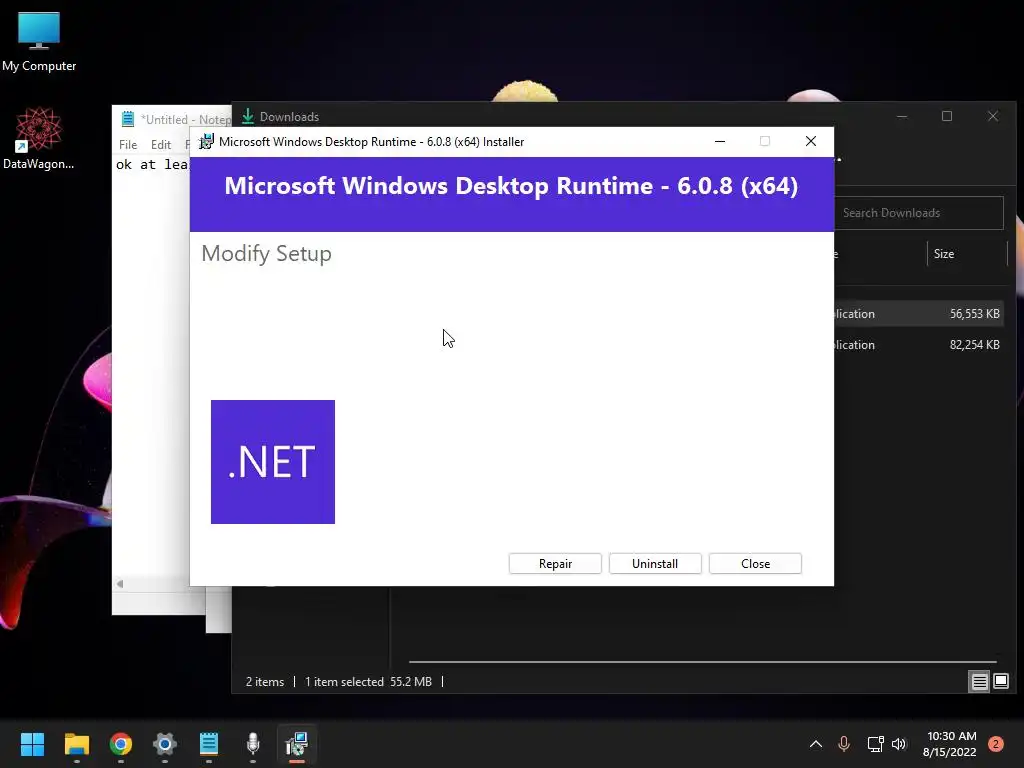Click the Search Downloads field
This screenshot has height=768, width=1024.
(x=919, y=213)
